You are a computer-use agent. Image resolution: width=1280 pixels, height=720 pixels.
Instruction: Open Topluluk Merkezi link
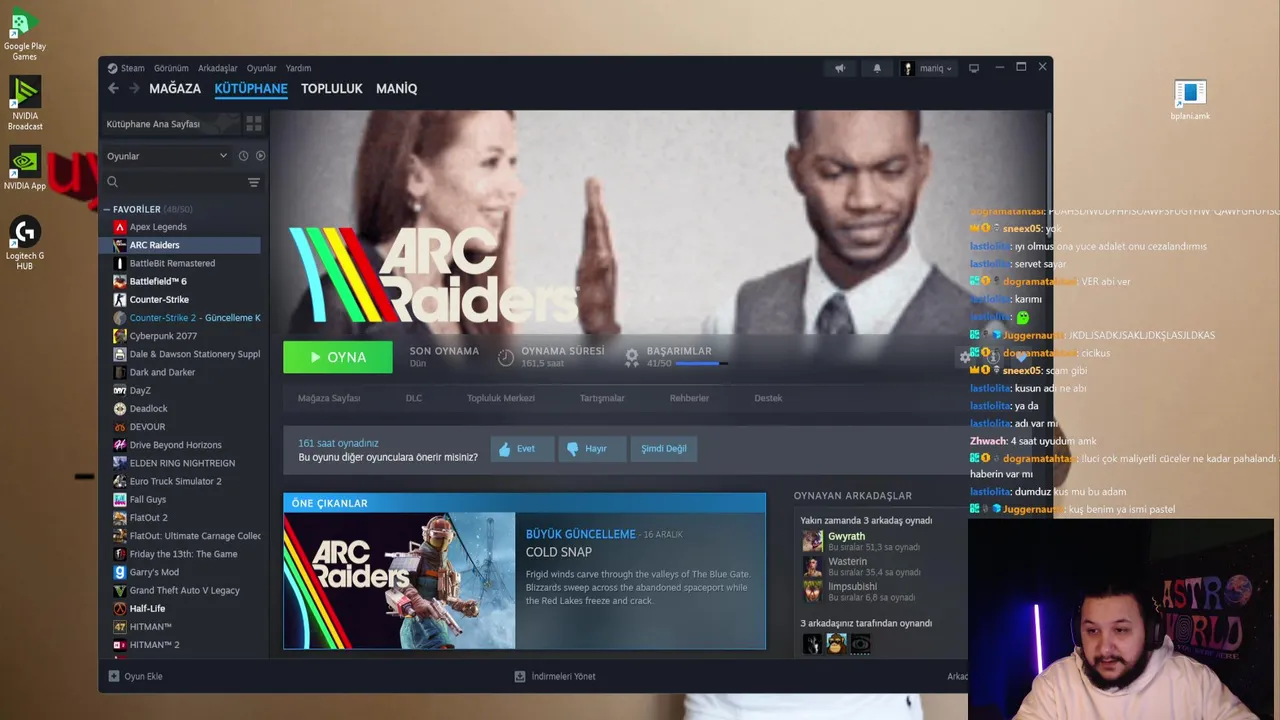501,398
